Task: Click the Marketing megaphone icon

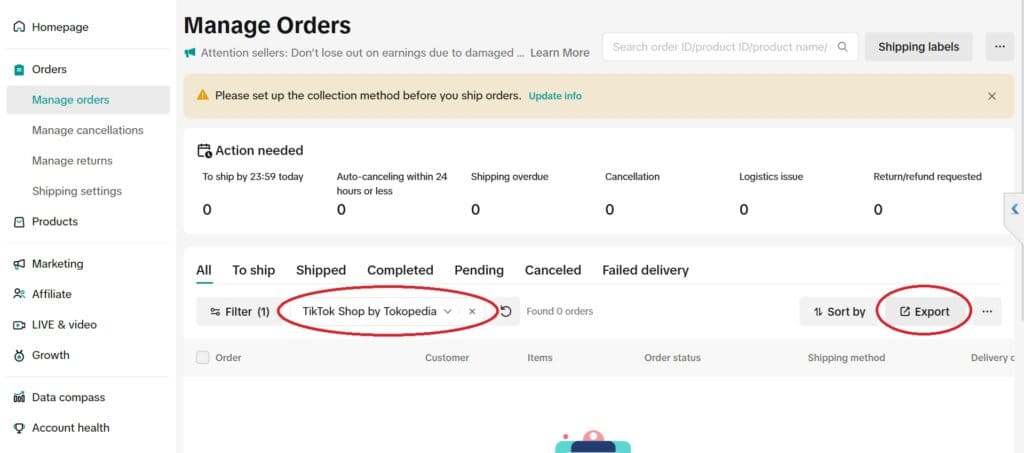Action: (19, 264)
